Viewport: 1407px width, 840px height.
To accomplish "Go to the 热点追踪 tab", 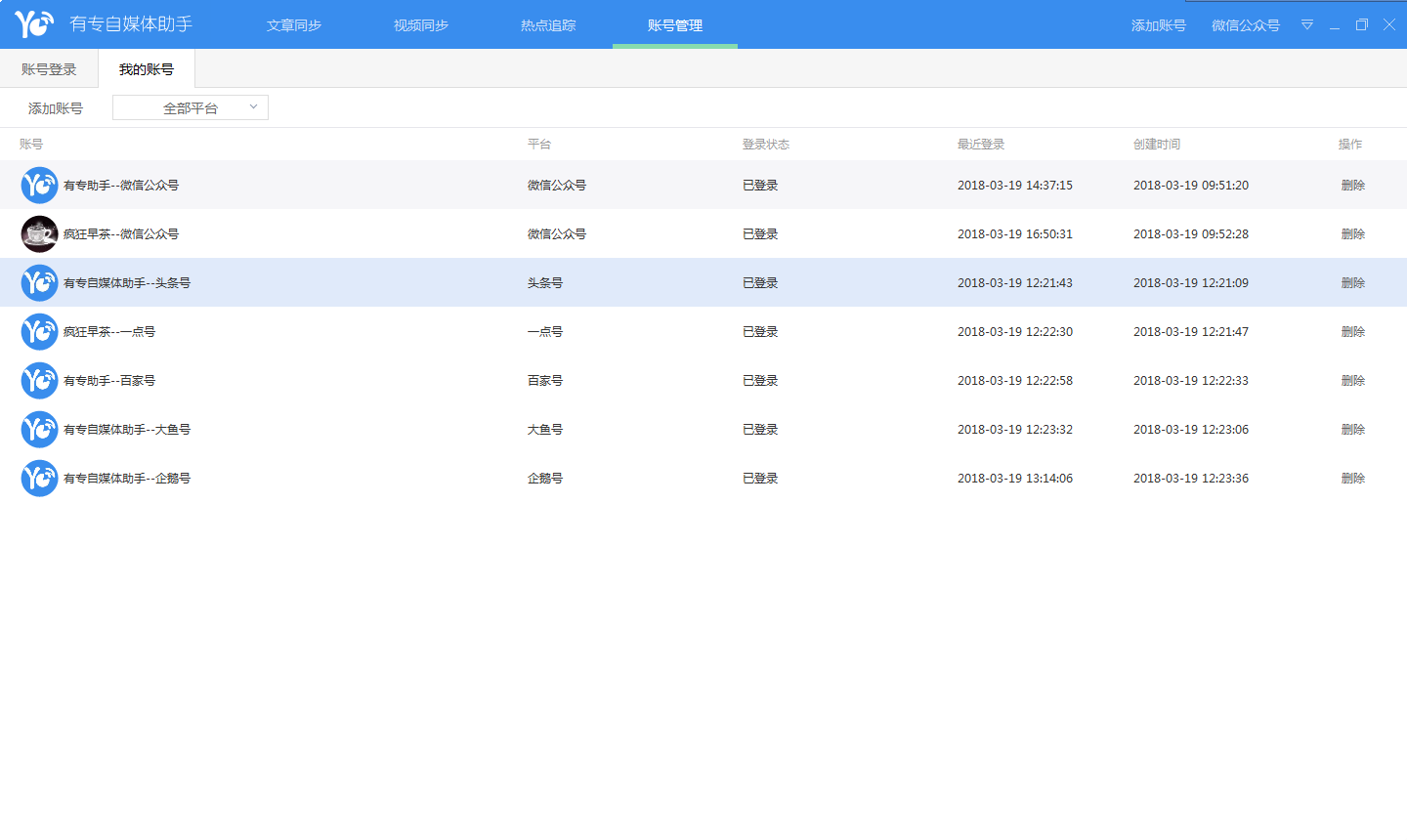I will coord(548,25).
